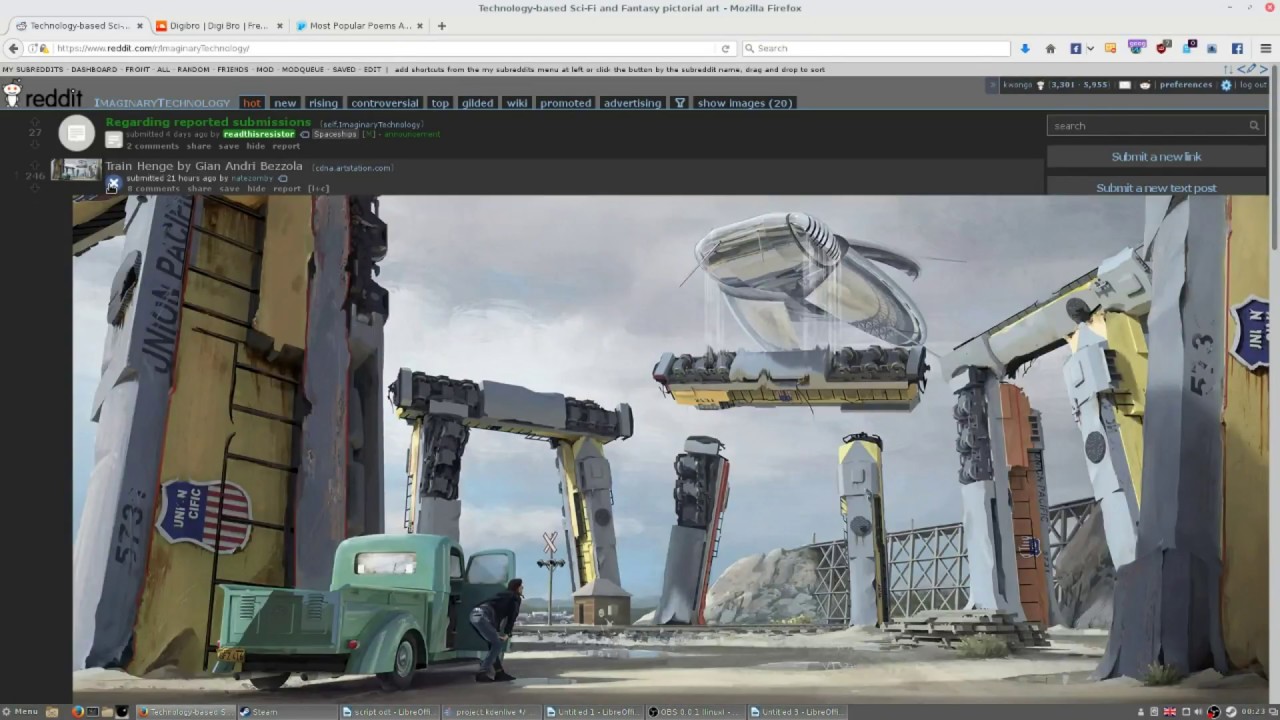
Task: Click DASHBOARD link in top bar
Action: [x=94, y=70]
